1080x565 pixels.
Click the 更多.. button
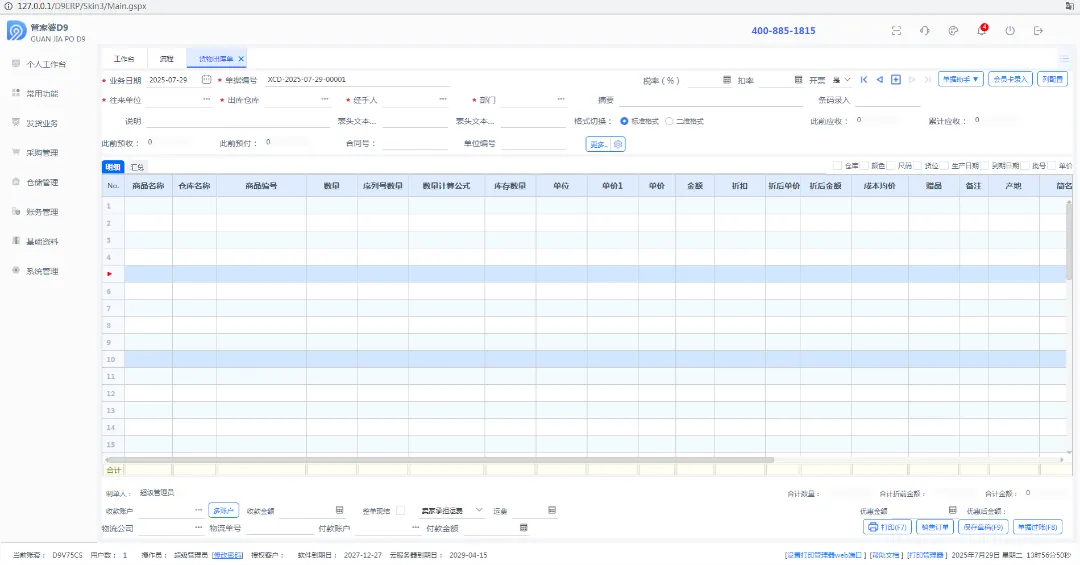(598, 144)
